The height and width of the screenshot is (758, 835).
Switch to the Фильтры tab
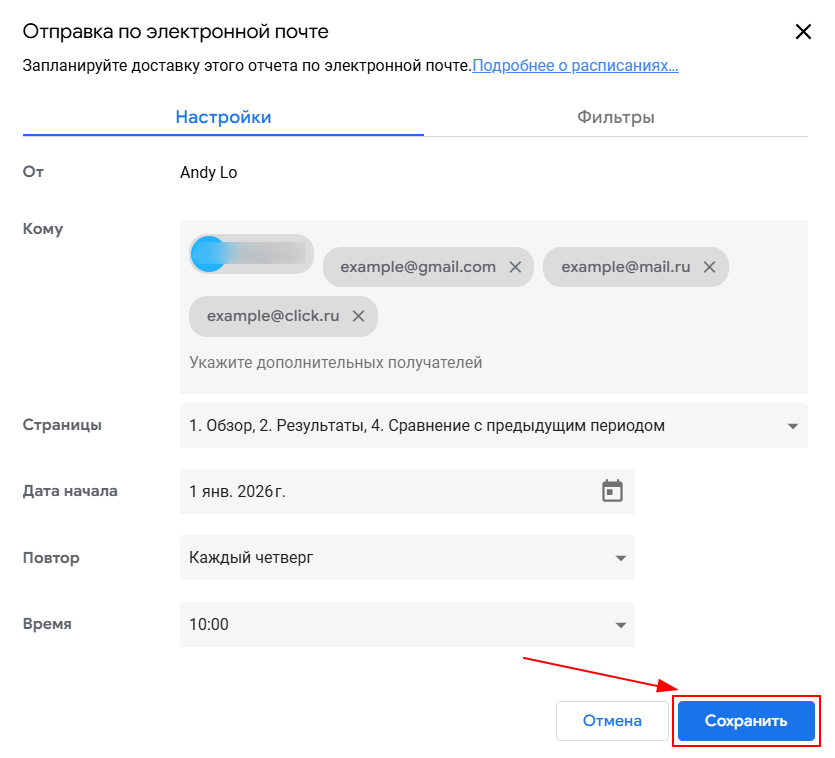pyautogui.click(x=615, y=117)
